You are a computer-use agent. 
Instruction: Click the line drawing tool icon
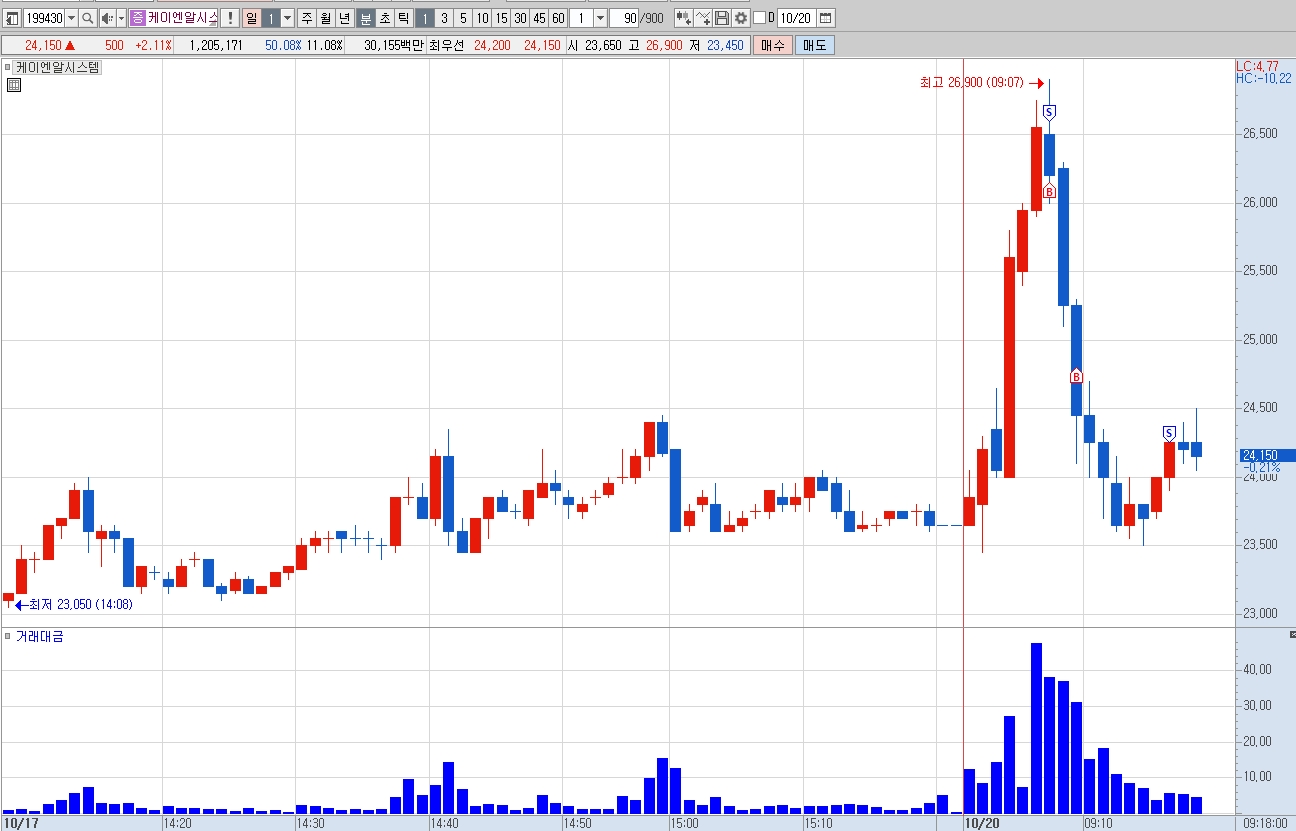point(703,18)
